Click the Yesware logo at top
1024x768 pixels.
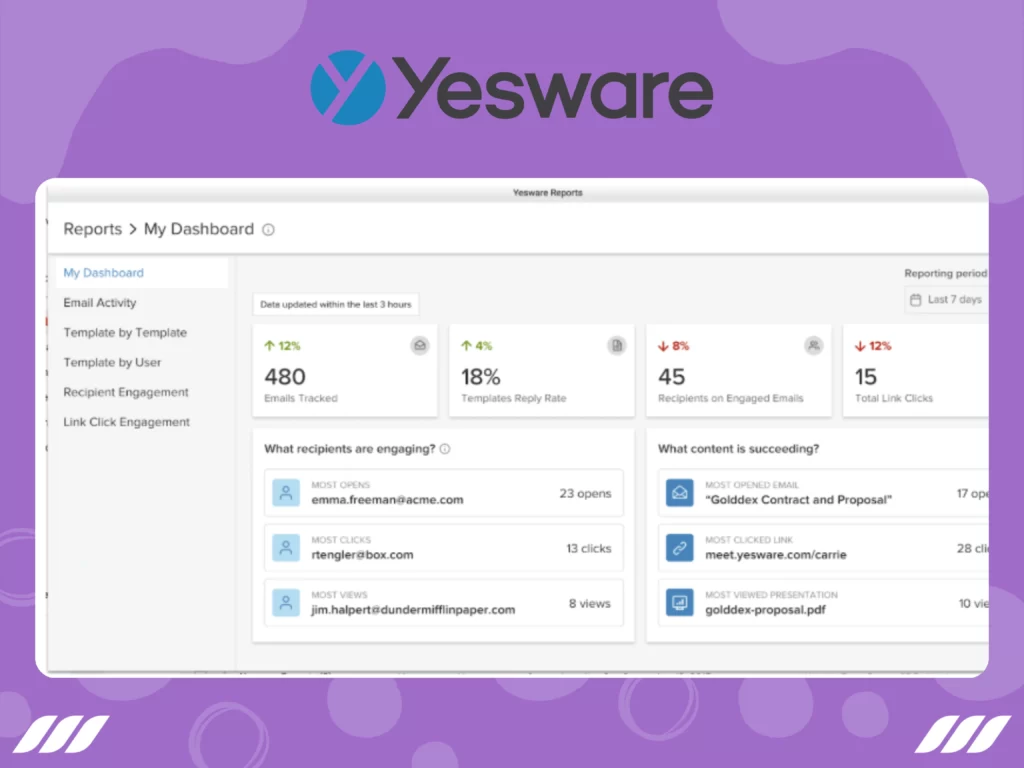coord(511,88)
